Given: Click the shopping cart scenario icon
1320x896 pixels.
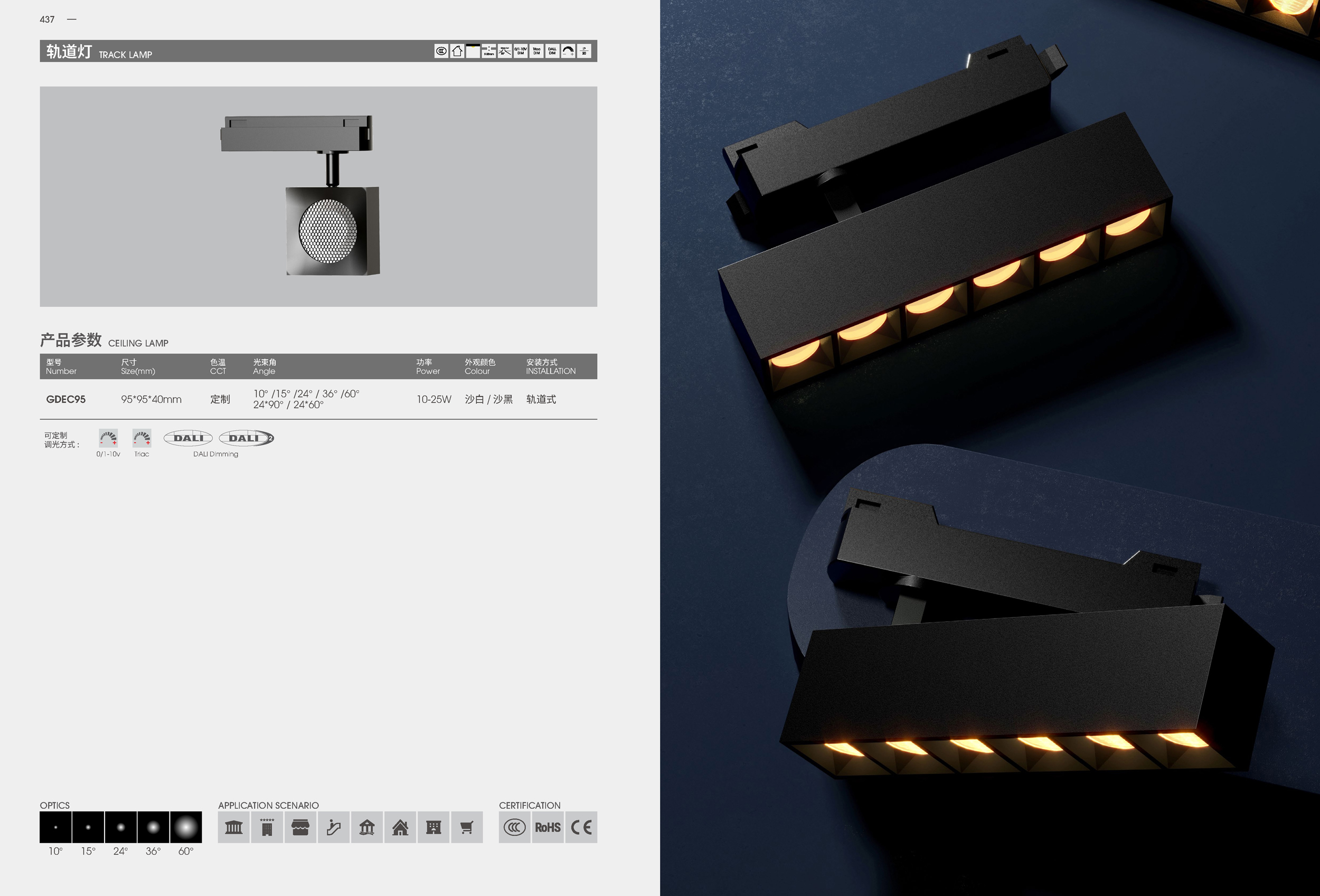Looking at the screenshot, I should 466,827.
